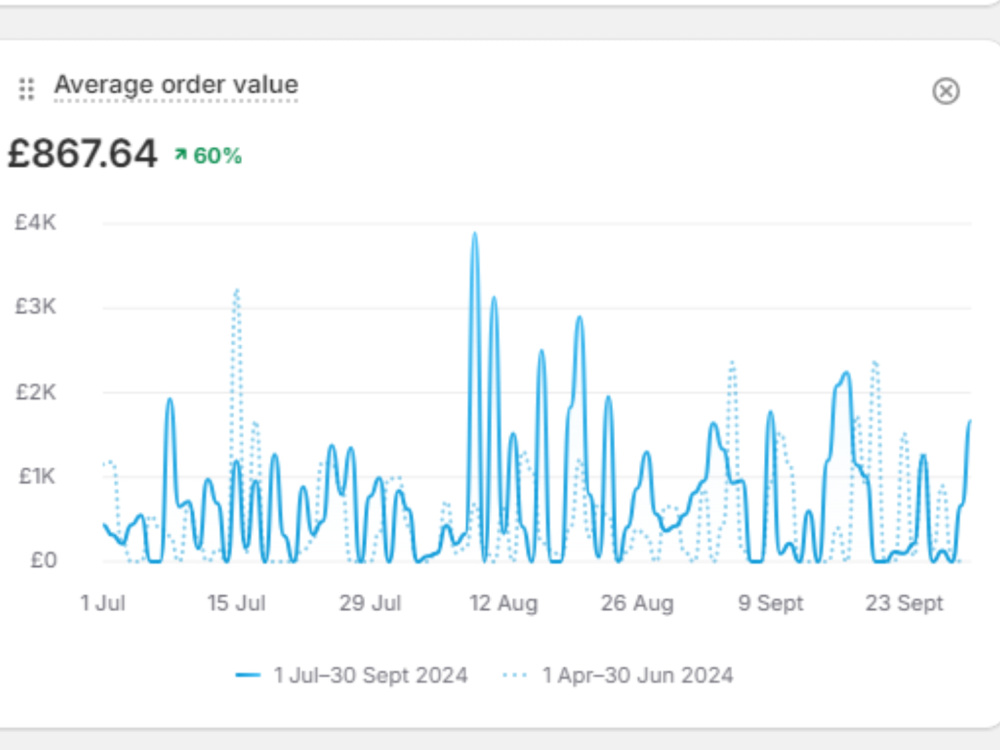Viewport: 1000px width, 750px height.
Task: Click the dotted line peak near 15 Jul
Action: coord(237,291)
